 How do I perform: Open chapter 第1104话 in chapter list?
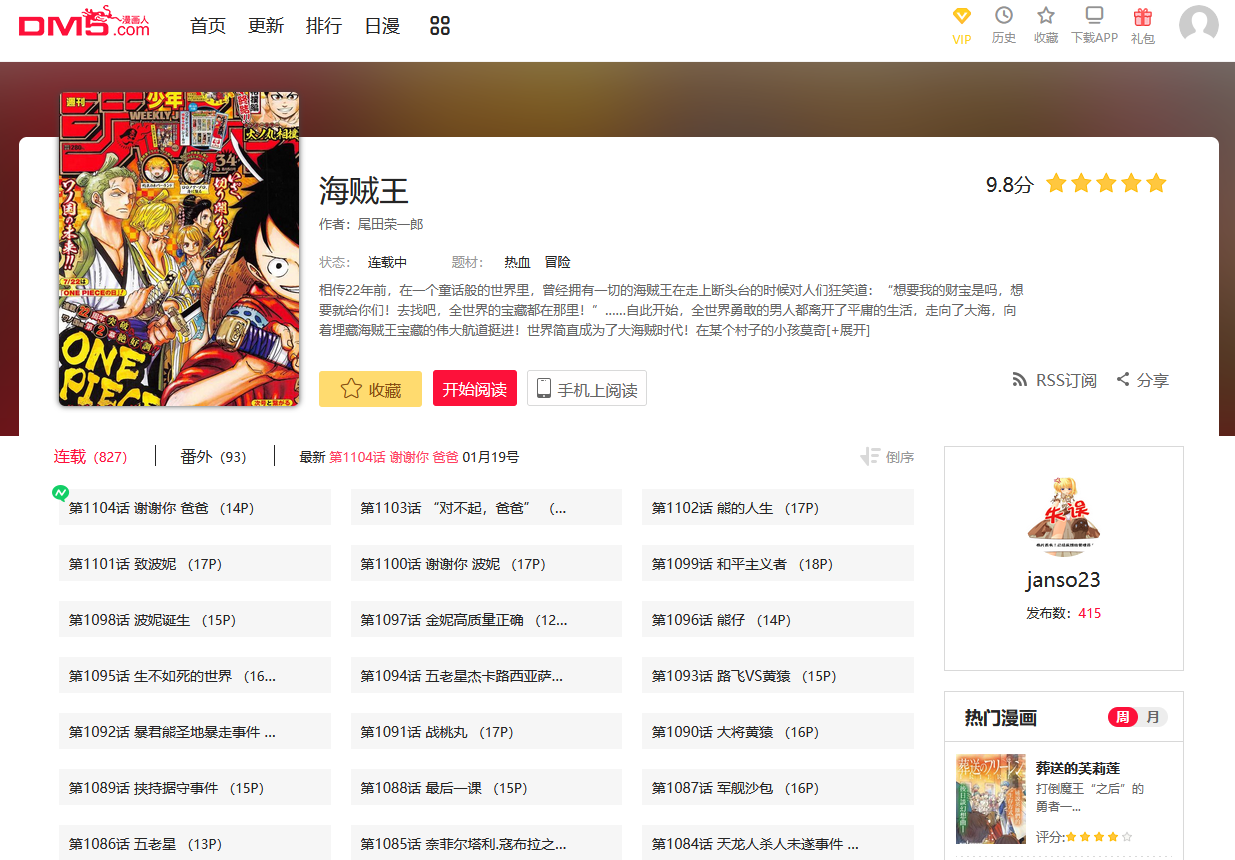195,507
